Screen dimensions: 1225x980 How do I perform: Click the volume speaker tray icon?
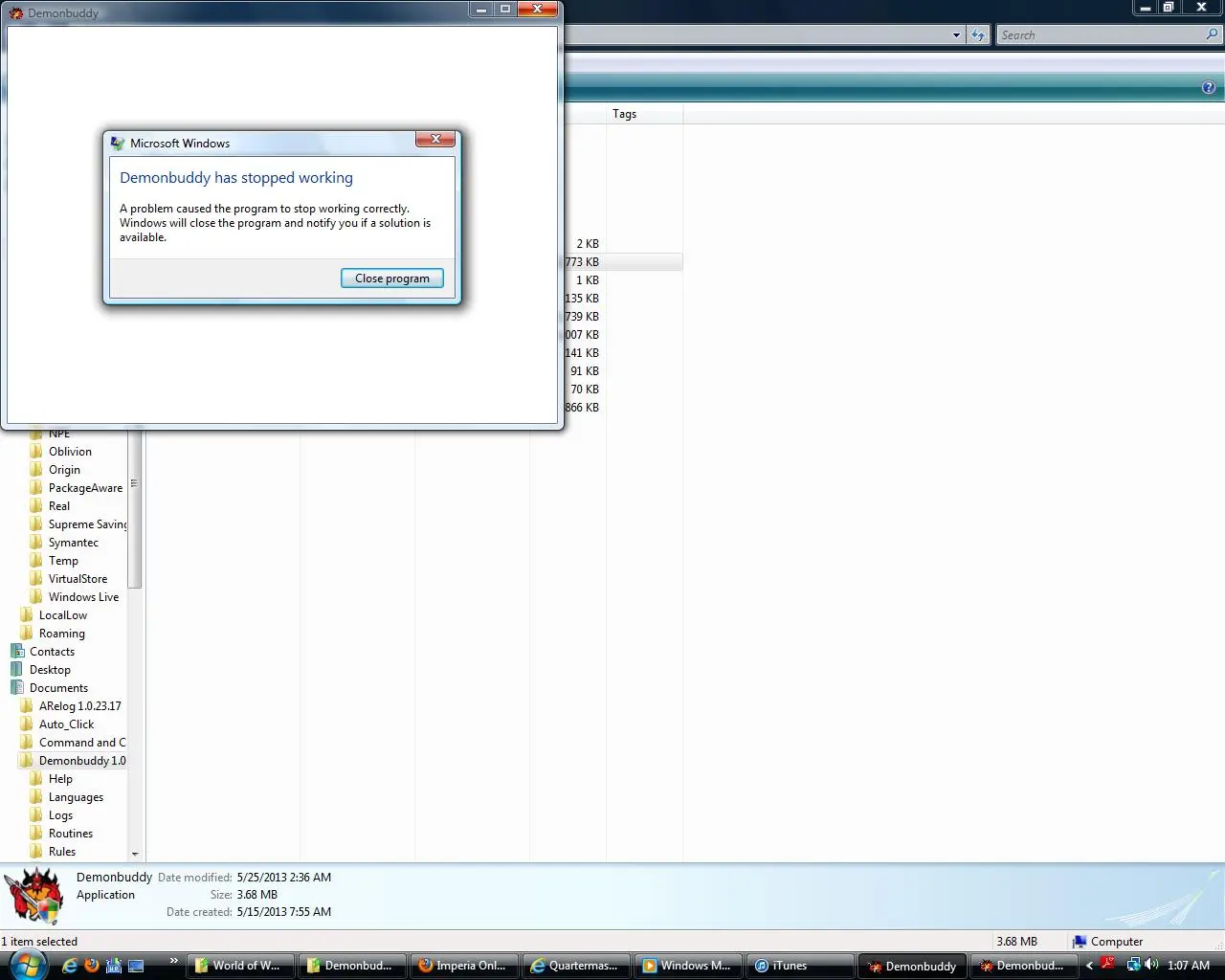click(x=1151, y=965)
